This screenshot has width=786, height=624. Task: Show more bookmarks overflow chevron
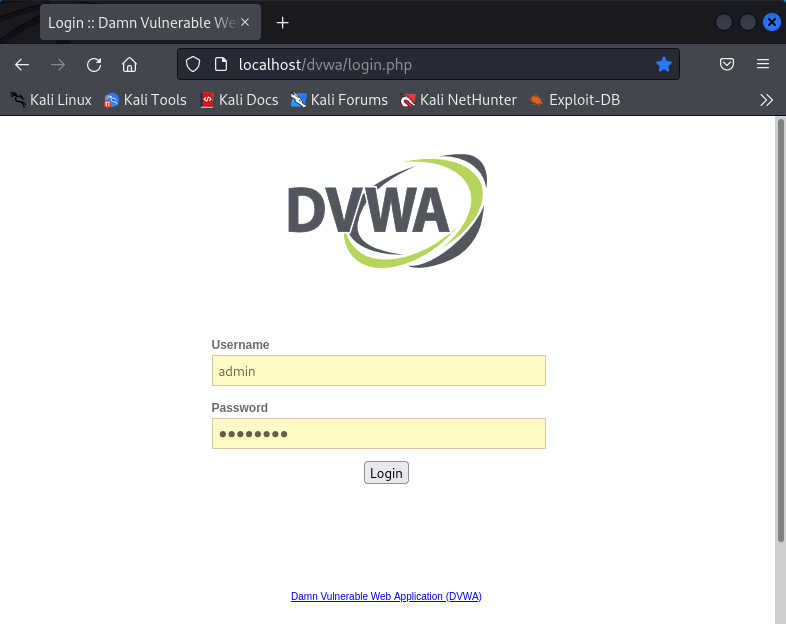(766, 100)
